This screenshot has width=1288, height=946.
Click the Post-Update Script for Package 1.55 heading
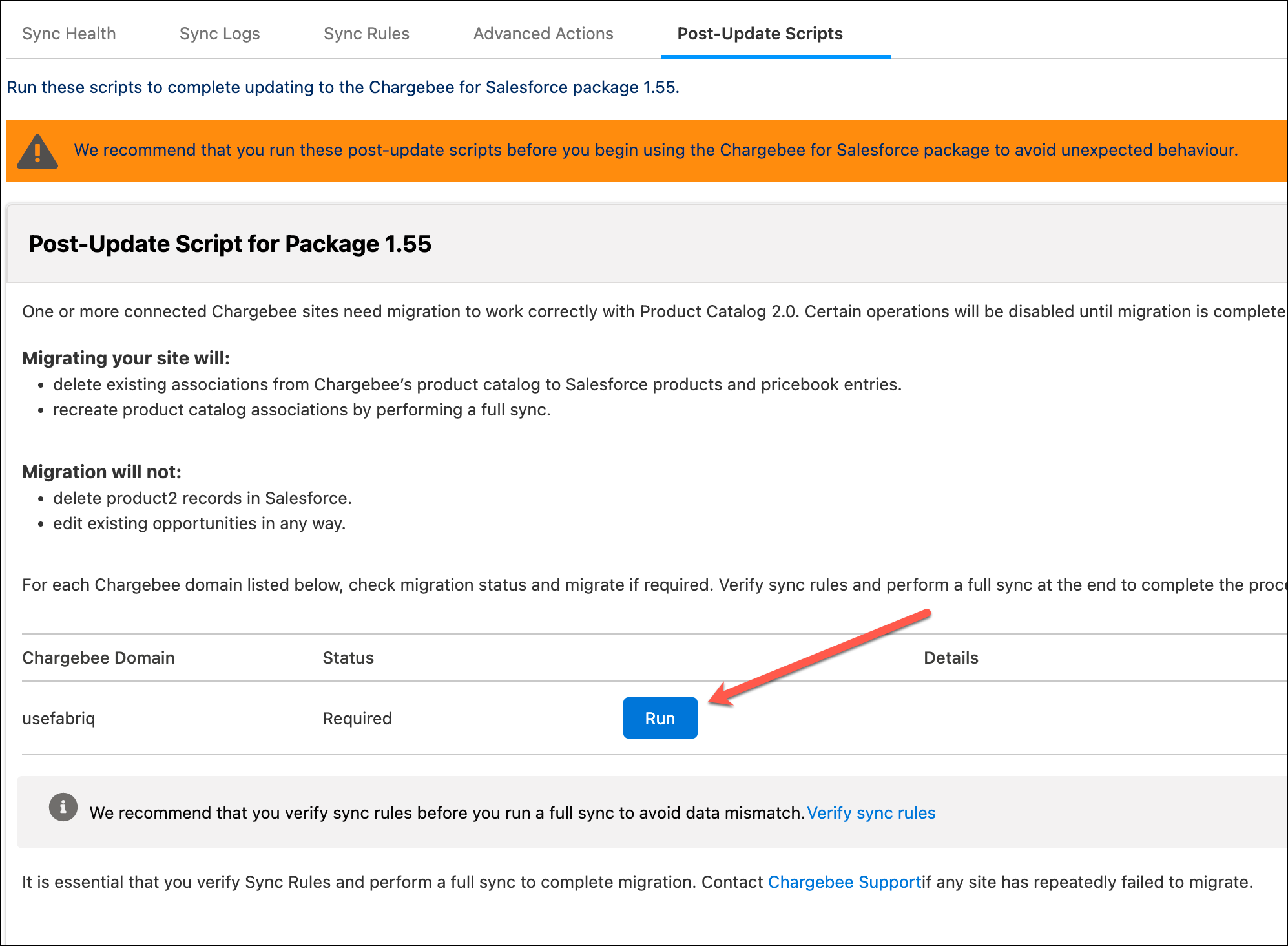click(x=230, y=244)
